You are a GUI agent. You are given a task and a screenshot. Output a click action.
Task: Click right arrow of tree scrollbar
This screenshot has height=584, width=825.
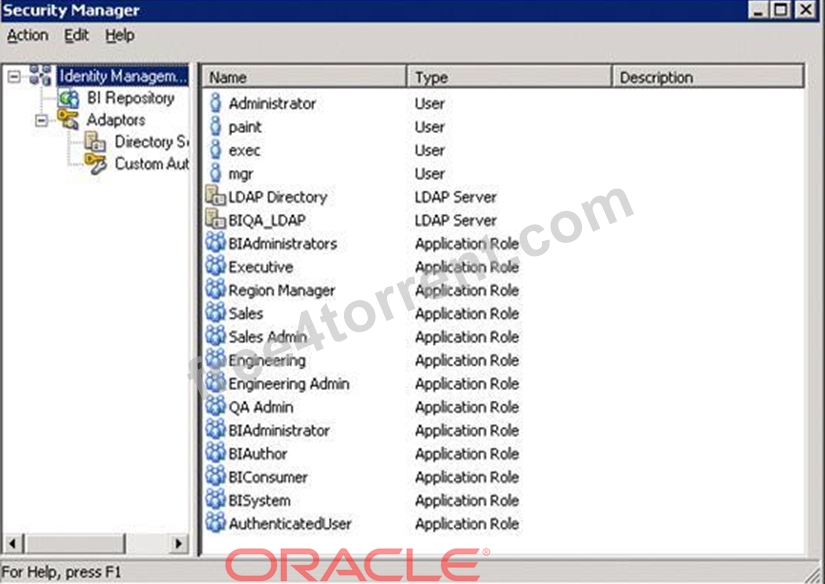point(178,543)
